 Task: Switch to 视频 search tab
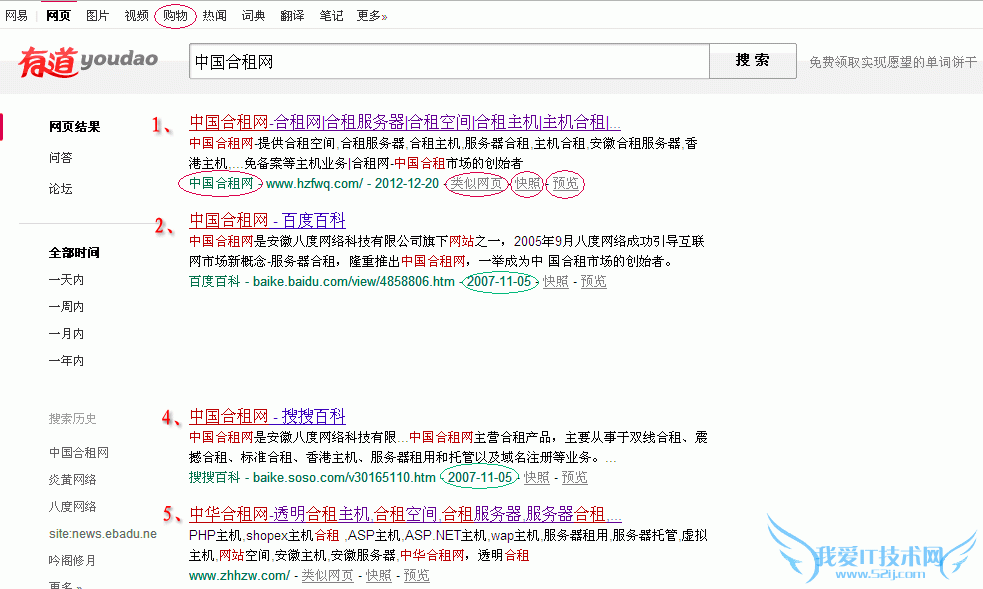click(x=136, y=16)
